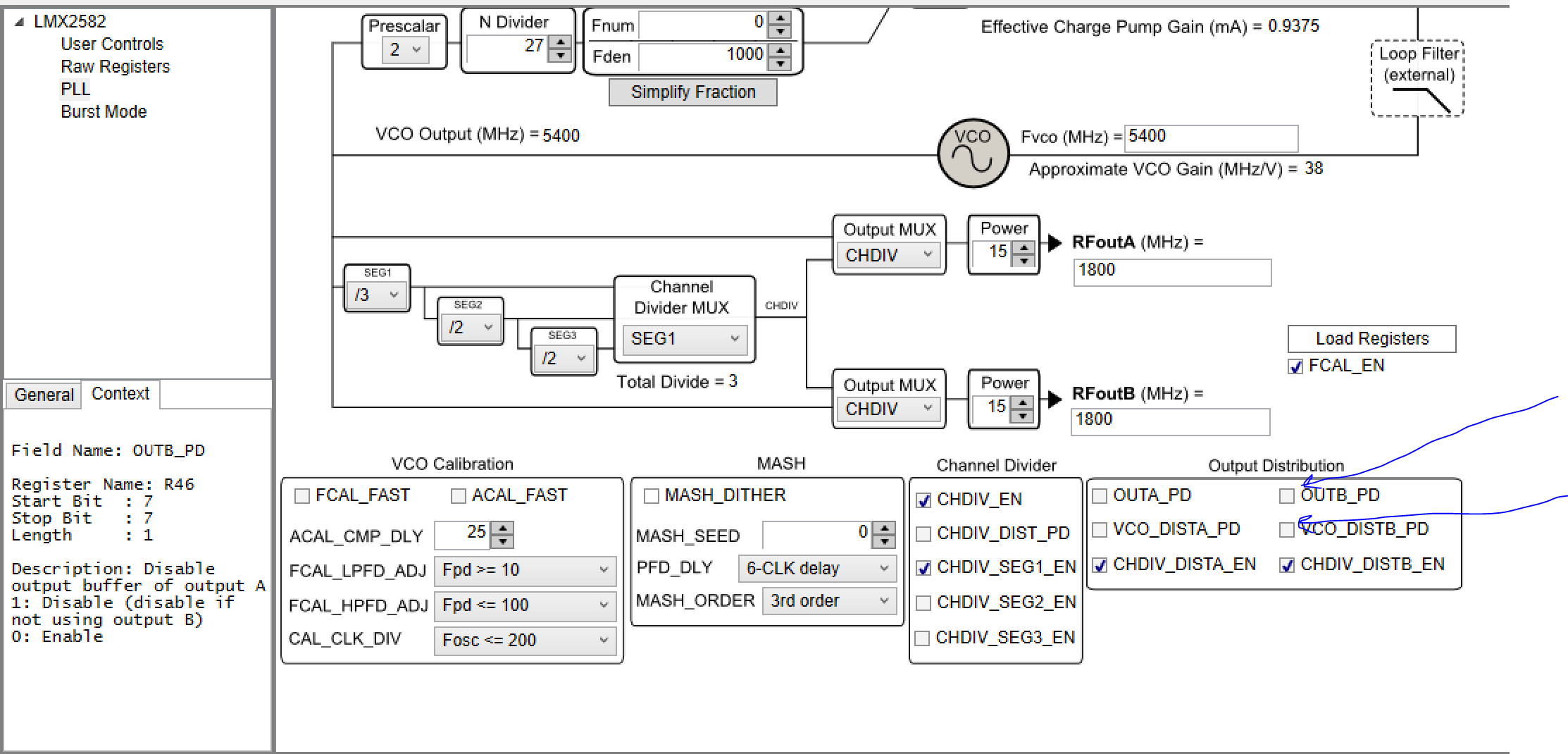Viewport: 1568px width, 754px height.
Task: Open the Prescalar dropdown
Action: pos(406,50)
